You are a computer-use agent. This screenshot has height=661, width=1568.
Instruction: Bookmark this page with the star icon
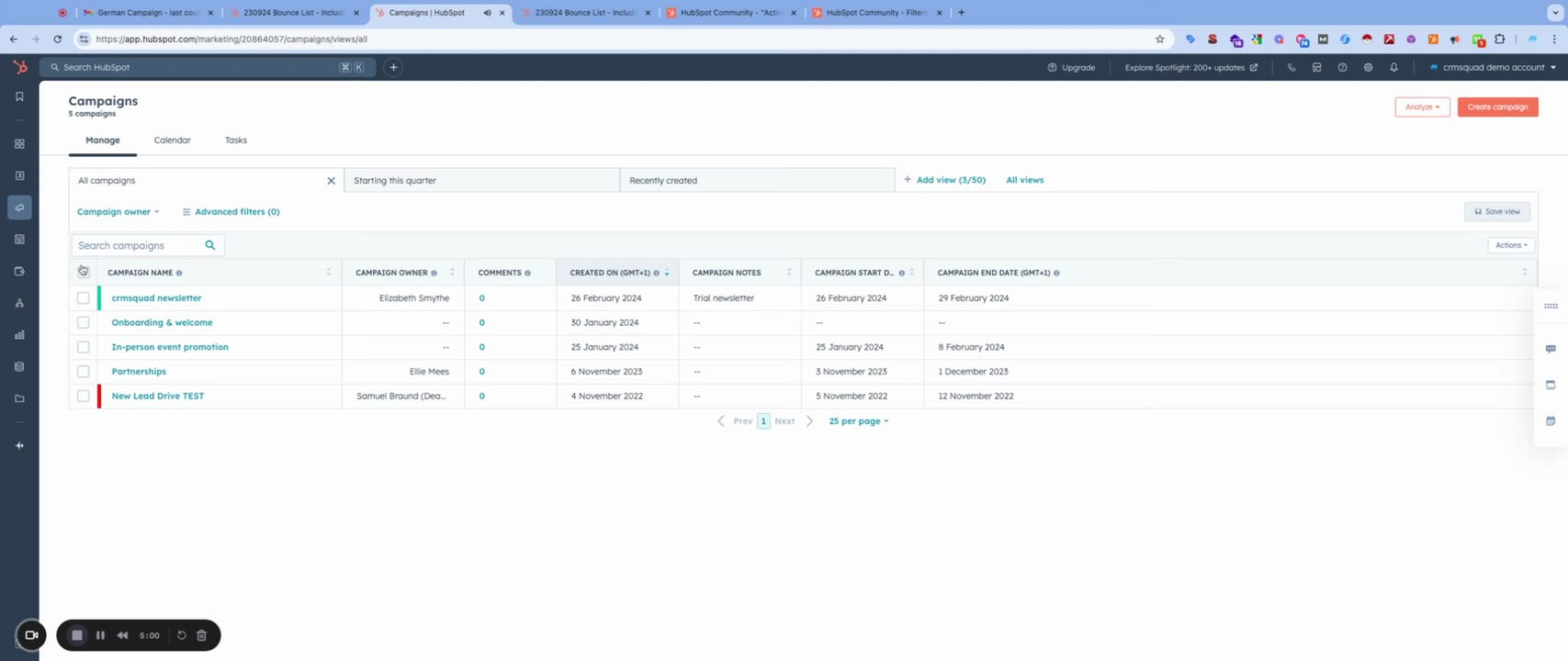(x=1159, y=39)
